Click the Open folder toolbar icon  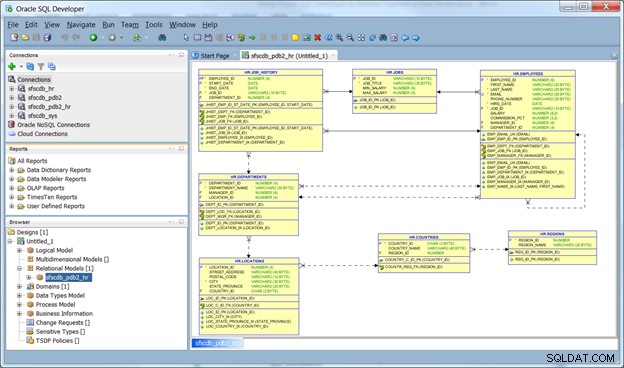(25, 37)
